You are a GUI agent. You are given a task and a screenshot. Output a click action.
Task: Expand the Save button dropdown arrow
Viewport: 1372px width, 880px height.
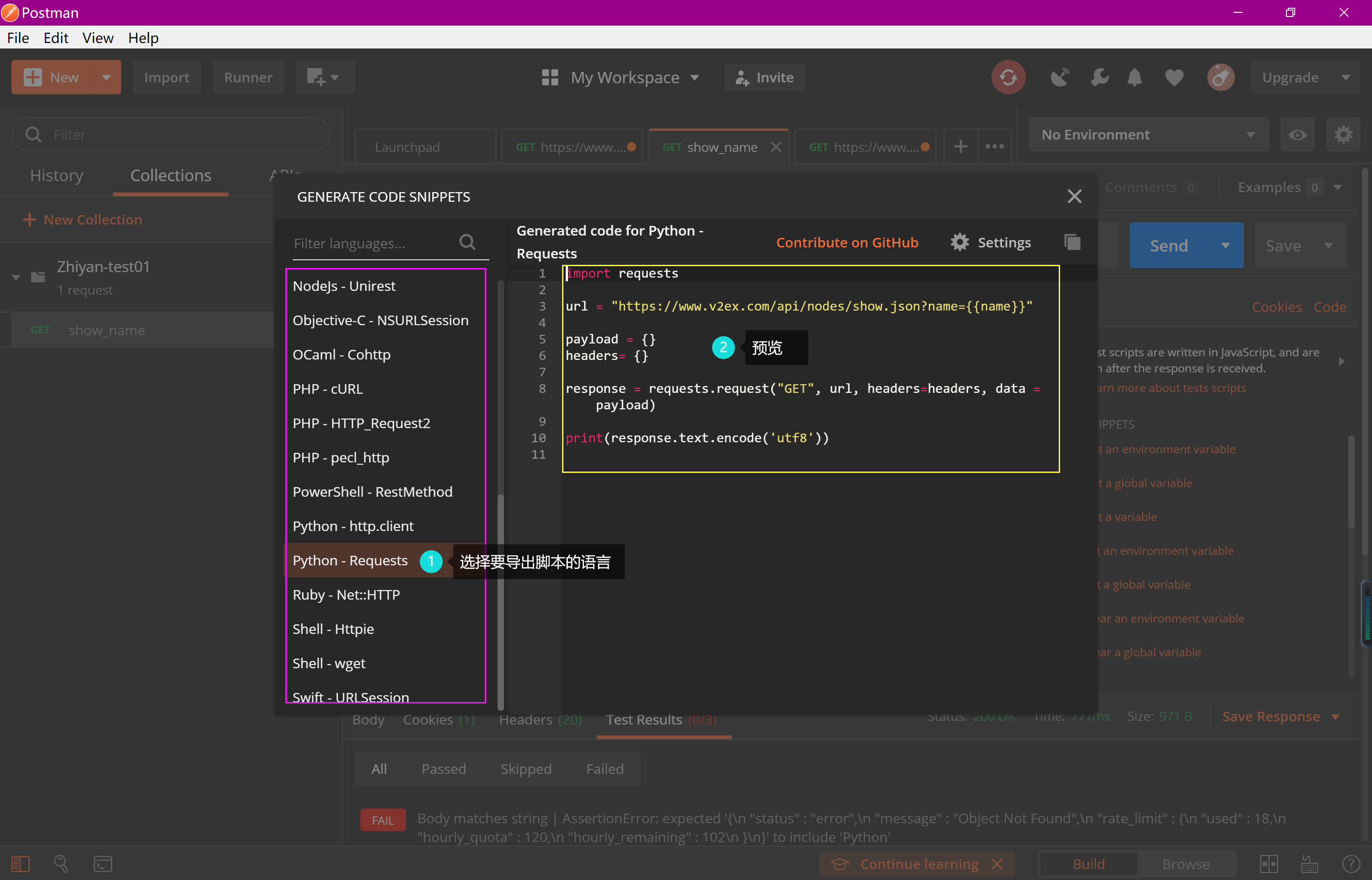tap(1328, 246)
